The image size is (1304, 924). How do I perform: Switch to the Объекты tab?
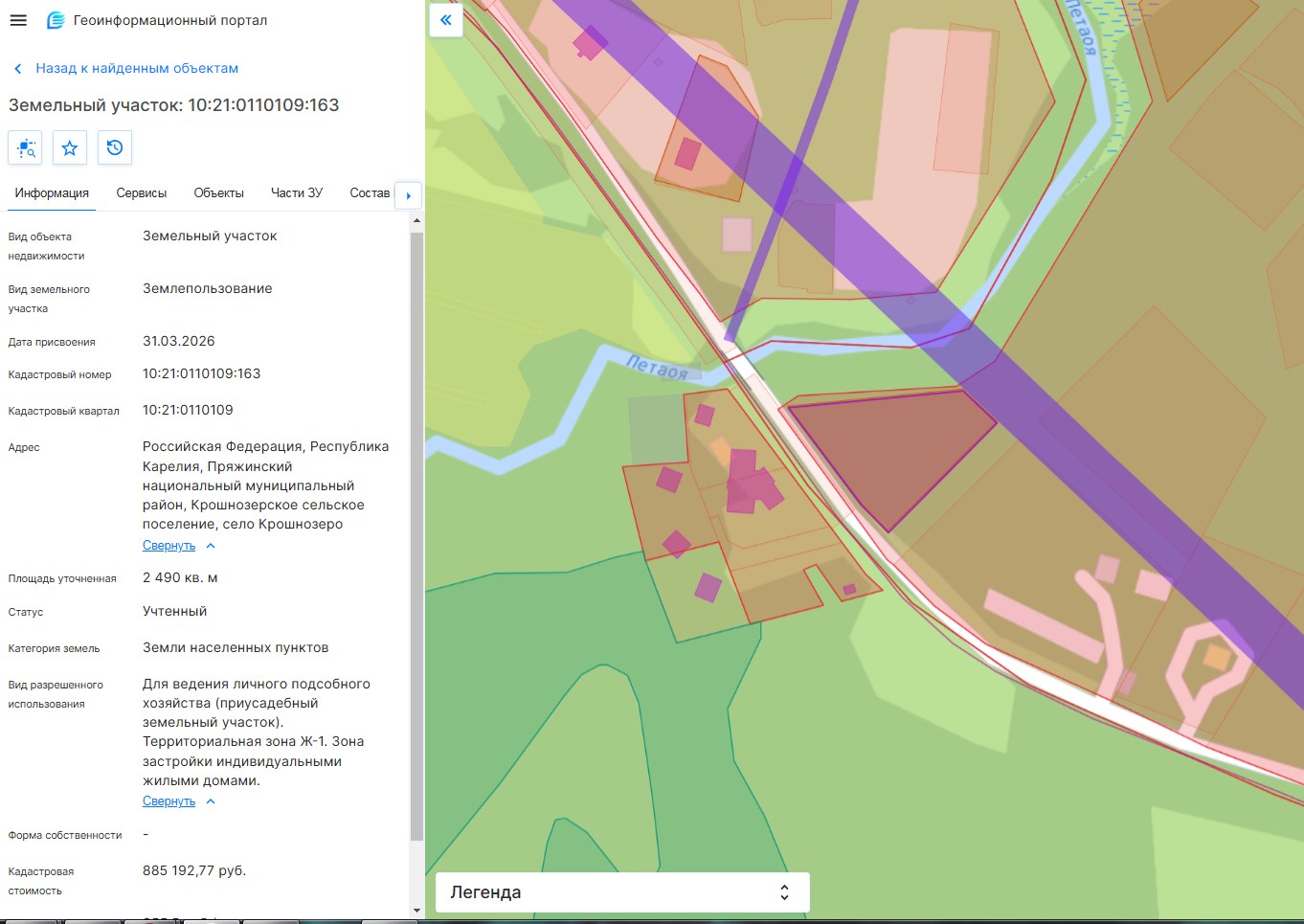[219, 193]
